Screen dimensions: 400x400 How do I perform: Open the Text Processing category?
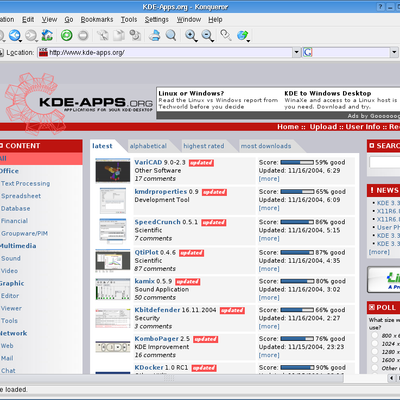(25, 184)
